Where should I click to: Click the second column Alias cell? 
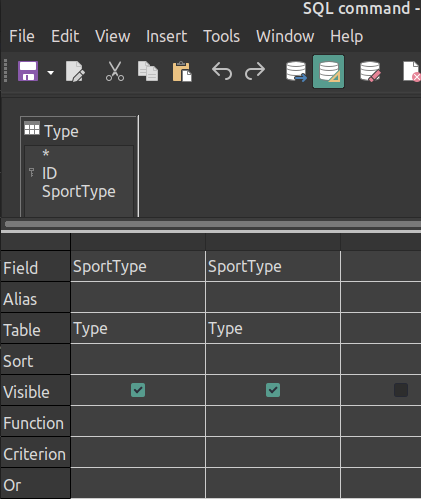[x=273, y=297]
